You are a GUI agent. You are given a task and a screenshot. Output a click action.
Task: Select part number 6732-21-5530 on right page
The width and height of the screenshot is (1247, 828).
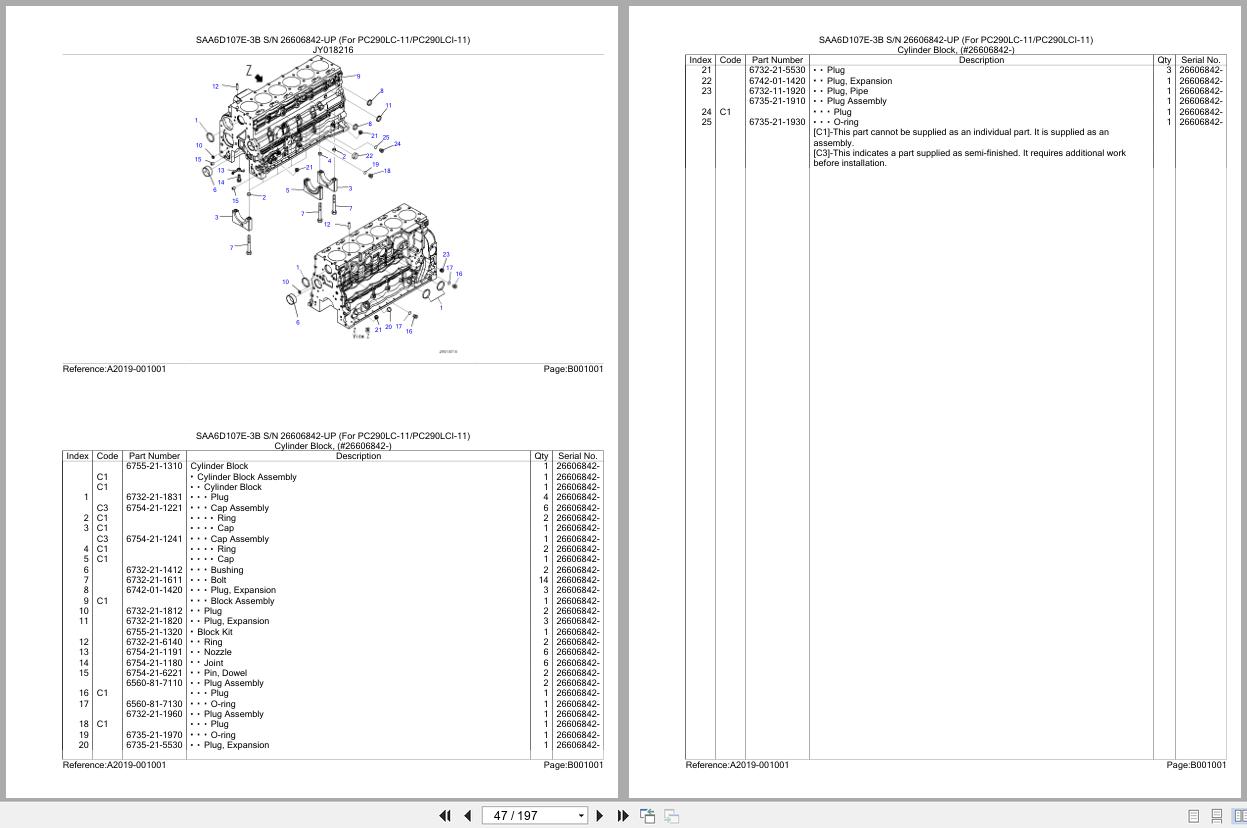[777, 70]
